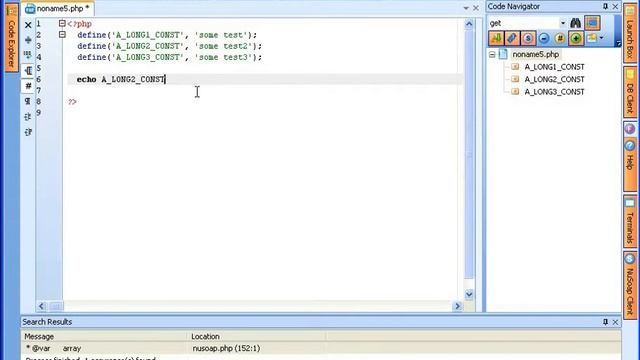Click the define 'A_LONG1_CONST' code line
The image size is (640, 360).
pos(167,35)
